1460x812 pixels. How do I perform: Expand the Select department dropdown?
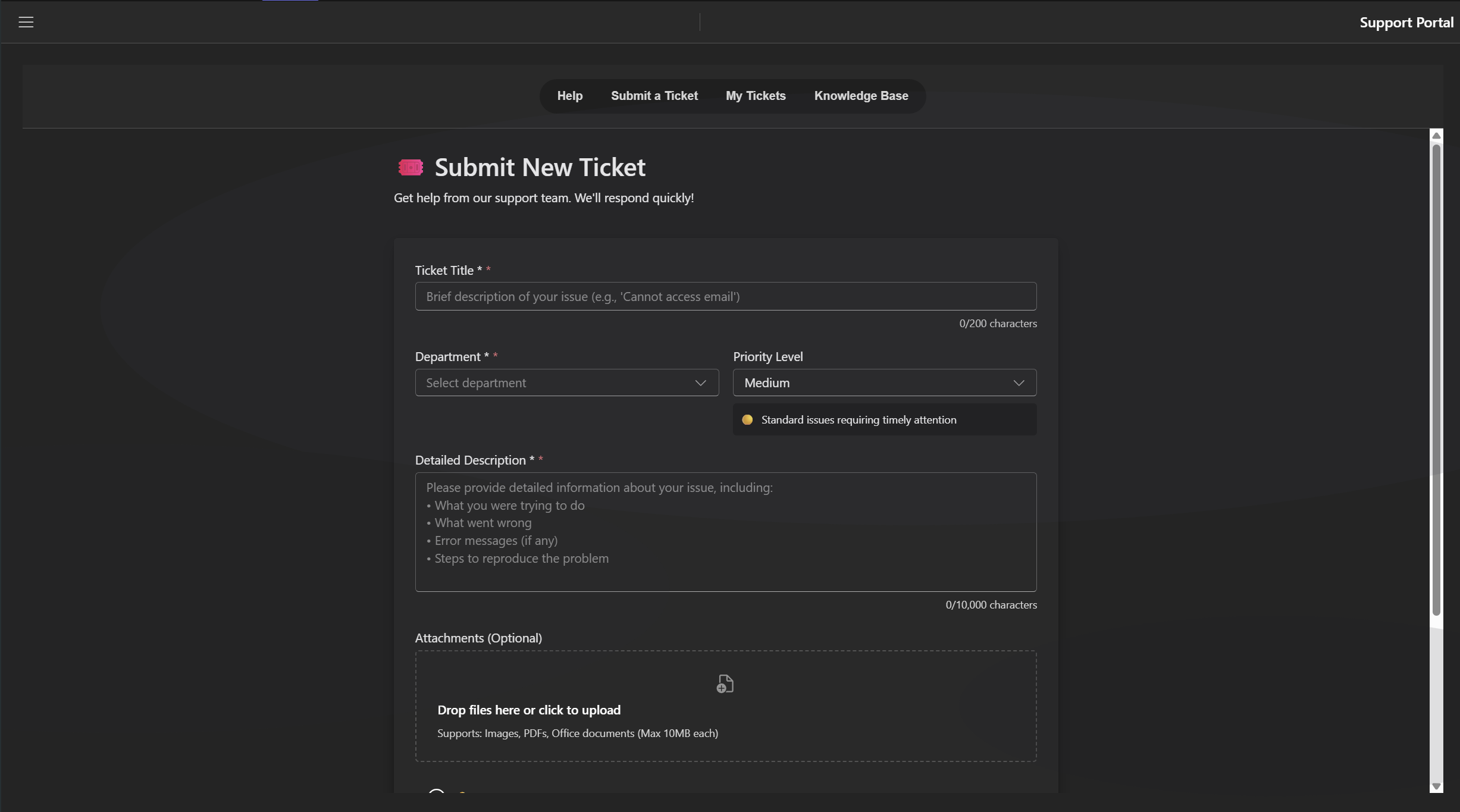pos(566,383)
